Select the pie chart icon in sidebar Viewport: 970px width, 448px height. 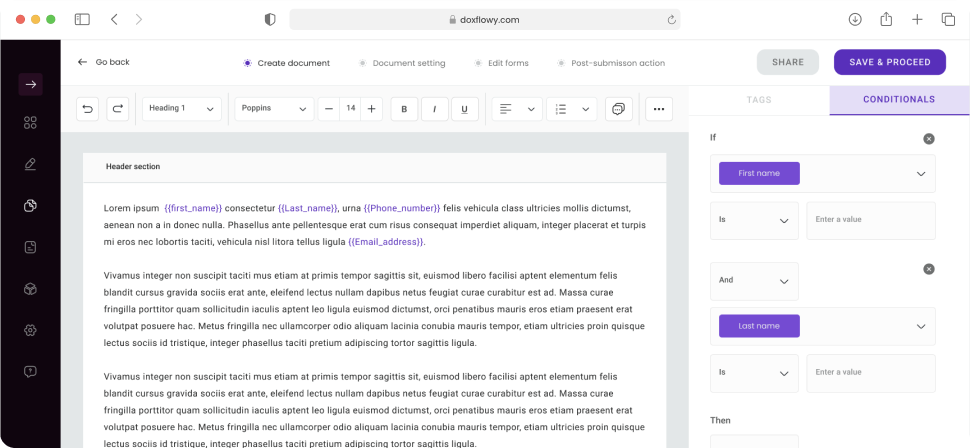[x=30, y=205]
